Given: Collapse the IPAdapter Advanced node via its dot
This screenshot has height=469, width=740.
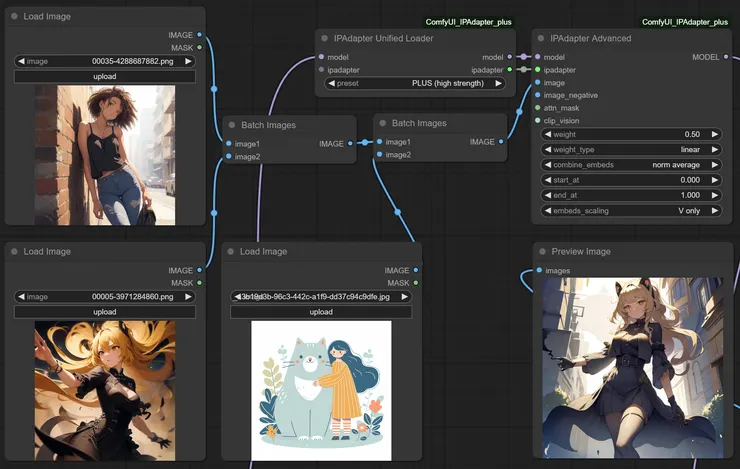Looking at the screenshot, I should (541, 38).
